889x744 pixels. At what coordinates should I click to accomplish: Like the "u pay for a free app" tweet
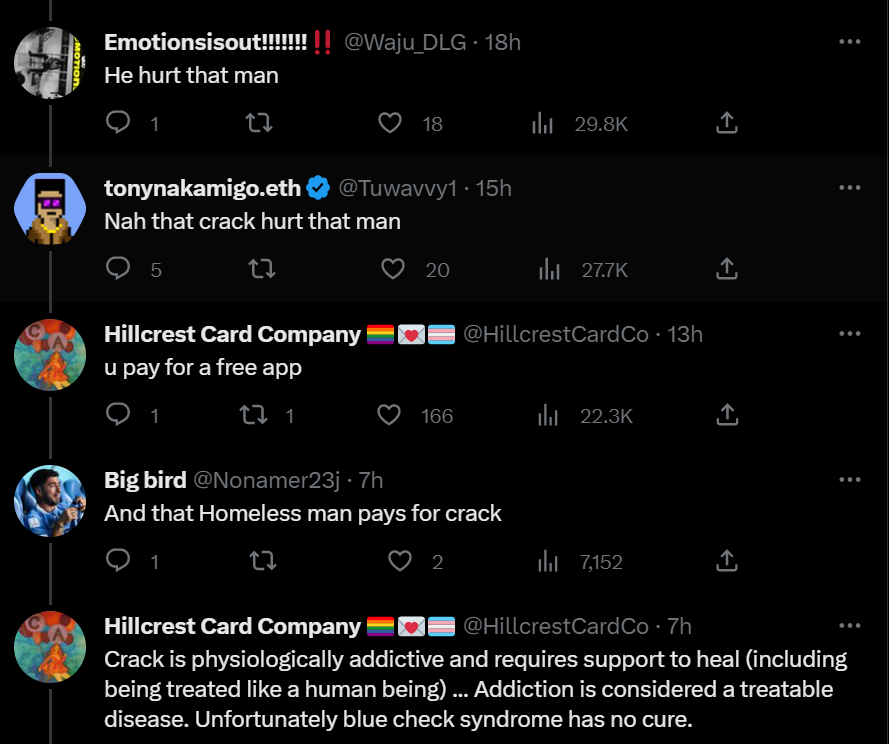click(x=389, y=415)
